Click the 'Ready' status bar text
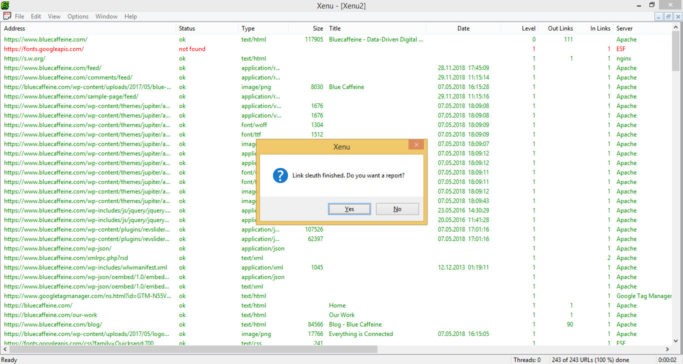Screen dimensions: 683x364 pyautogui.click(x=9, y=360)
